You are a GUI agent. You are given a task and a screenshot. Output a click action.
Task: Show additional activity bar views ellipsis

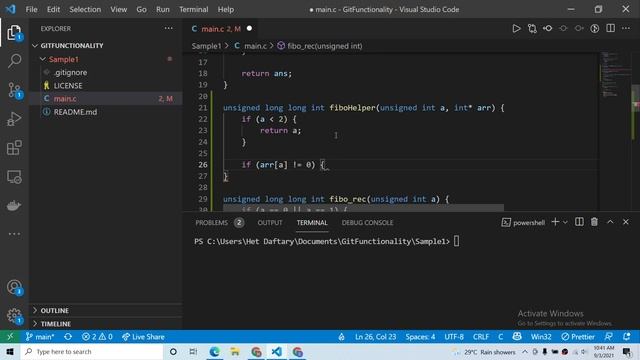14,234
